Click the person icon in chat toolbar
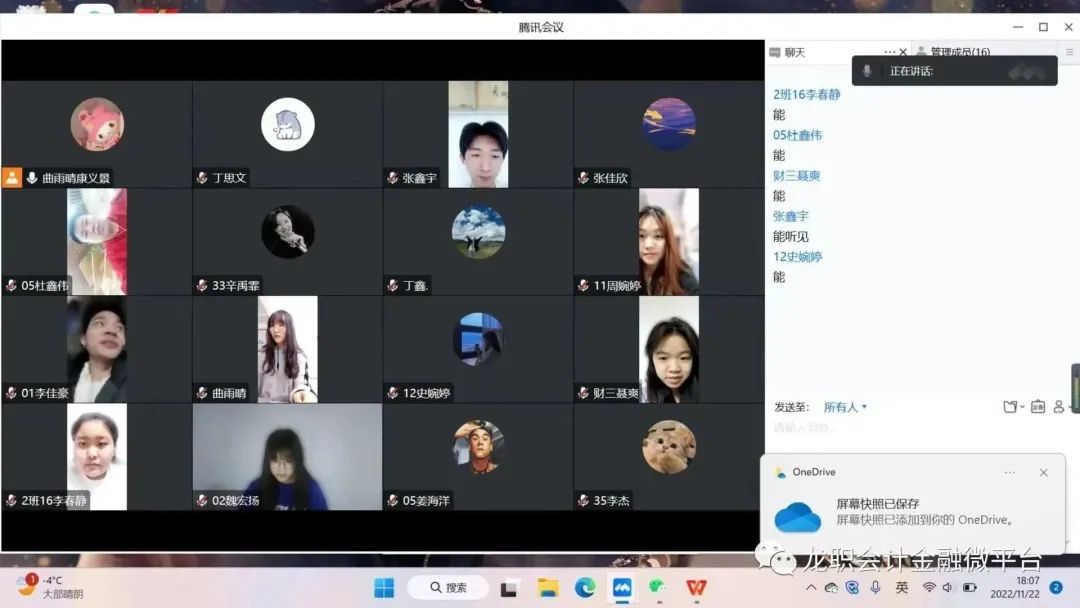The image size is (1080, 608). click(x=1059, y=407)
